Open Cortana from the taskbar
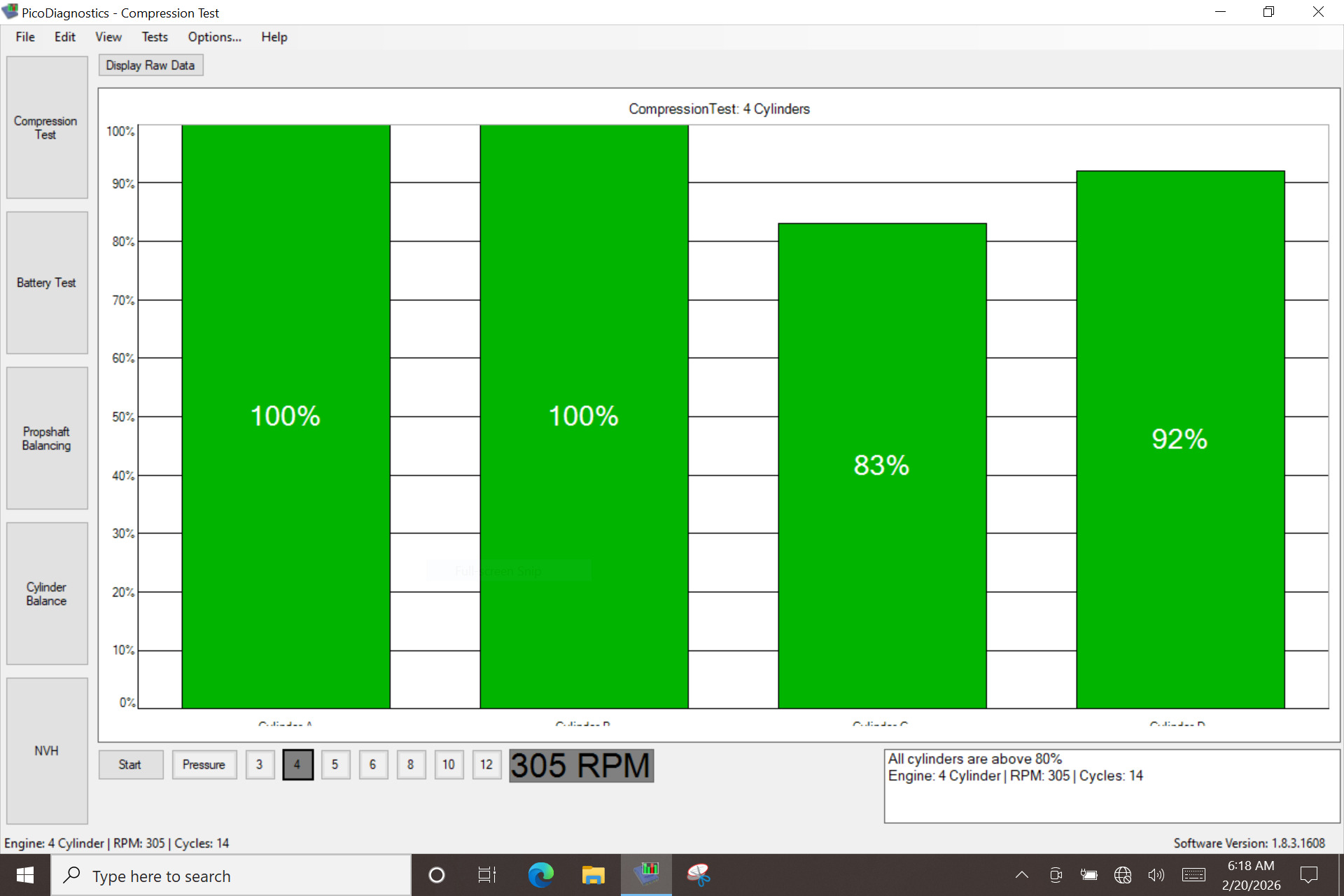The width and height of the screenshot is (1344, 896). (437, 875)
